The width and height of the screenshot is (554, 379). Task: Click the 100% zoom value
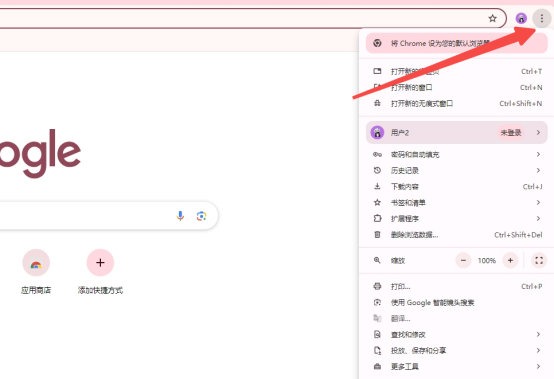pos(487,260)
